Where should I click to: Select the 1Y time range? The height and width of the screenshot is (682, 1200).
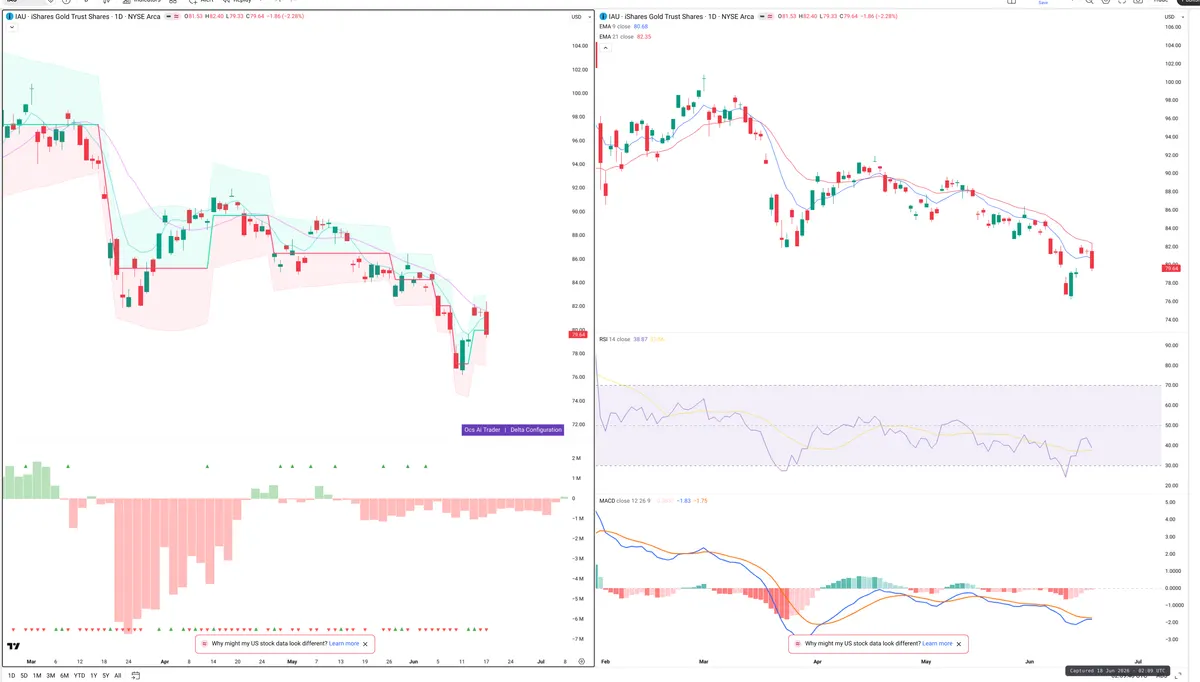click(93, 675)
